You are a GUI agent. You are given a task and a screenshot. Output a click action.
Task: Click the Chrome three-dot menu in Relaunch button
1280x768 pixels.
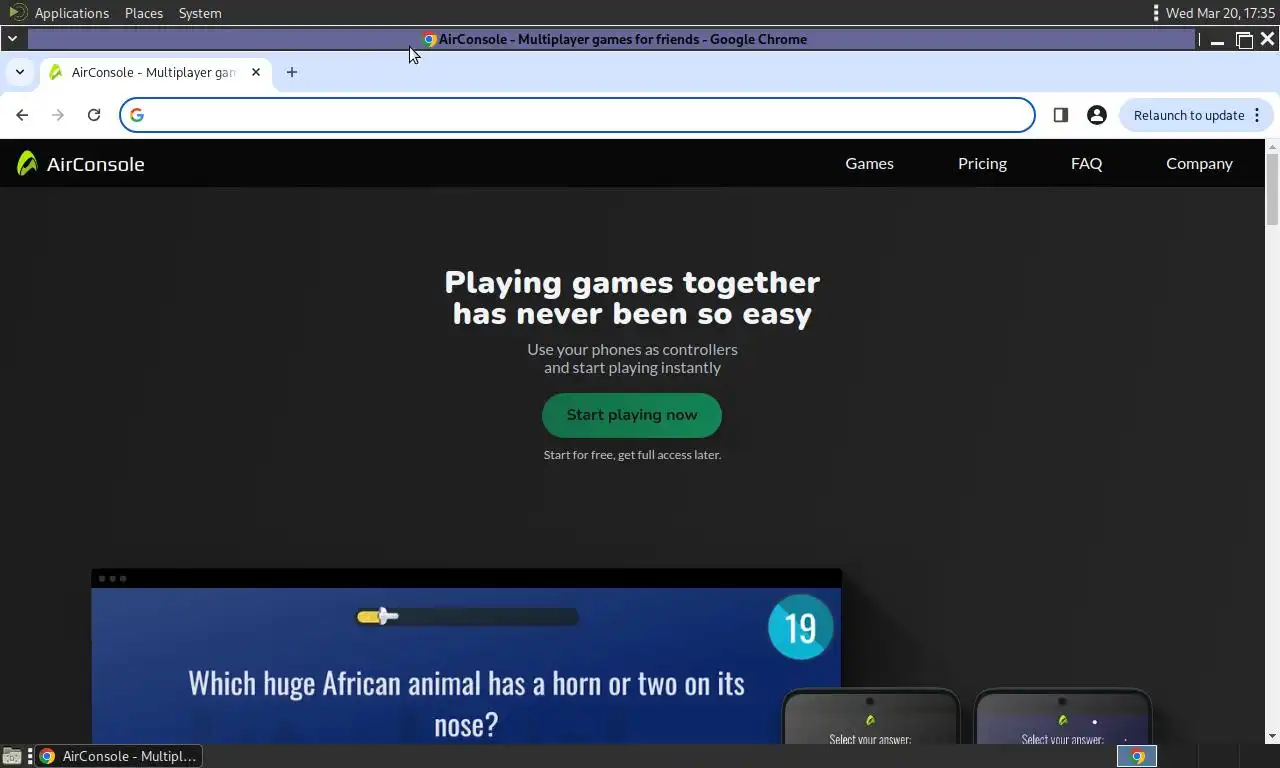pyautogui.click(x=1257, y=115)
